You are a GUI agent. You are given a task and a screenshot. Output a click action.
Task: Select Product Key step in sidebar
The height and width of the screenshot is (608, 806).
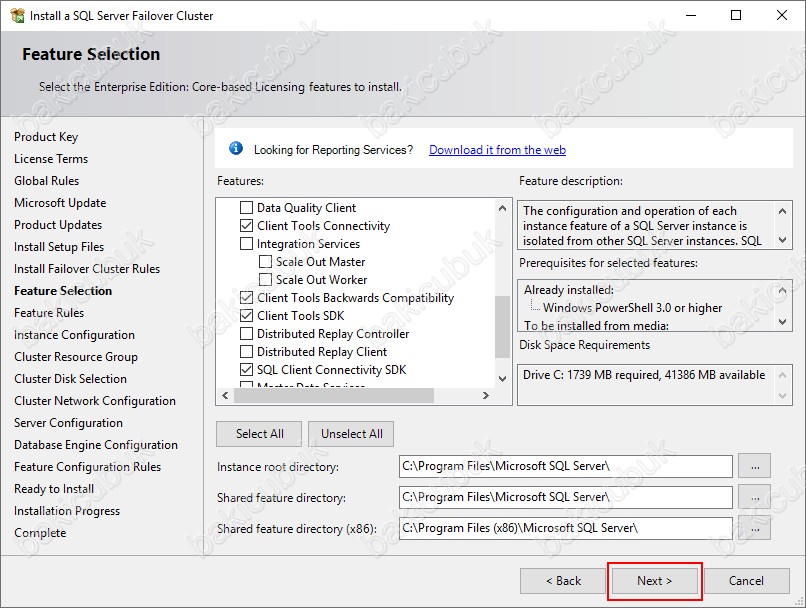[x=46, y=137]
